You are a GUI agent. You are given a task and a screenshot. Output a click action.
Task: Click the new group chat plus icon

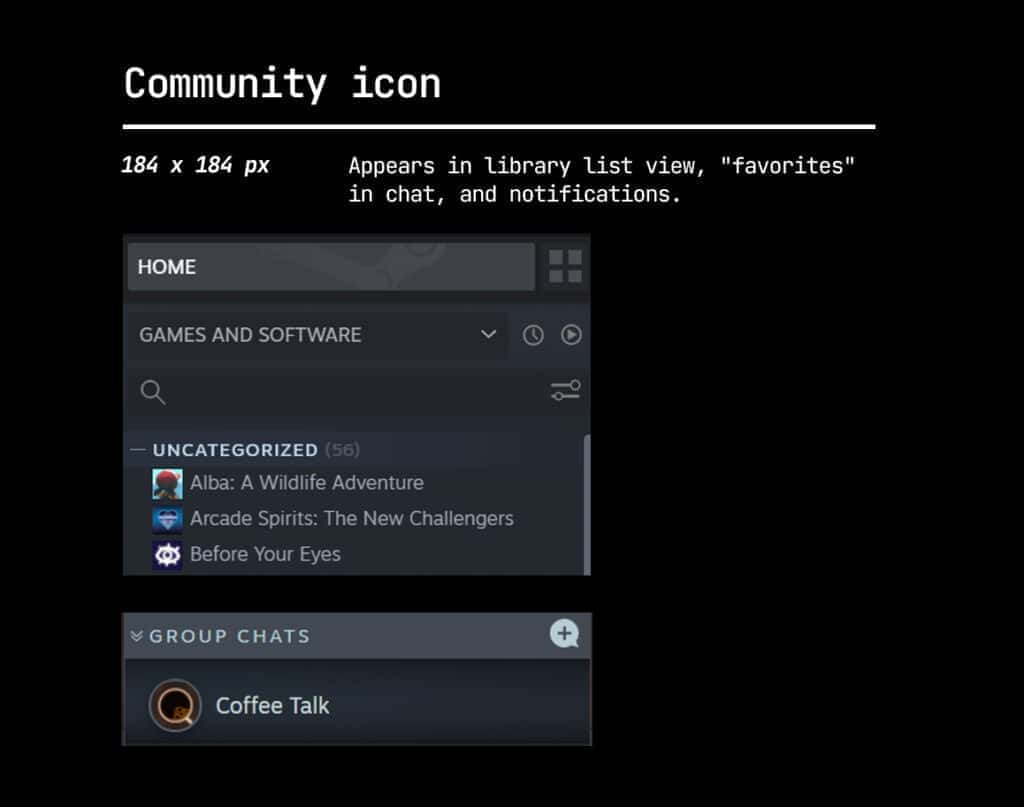click(564, 633)
